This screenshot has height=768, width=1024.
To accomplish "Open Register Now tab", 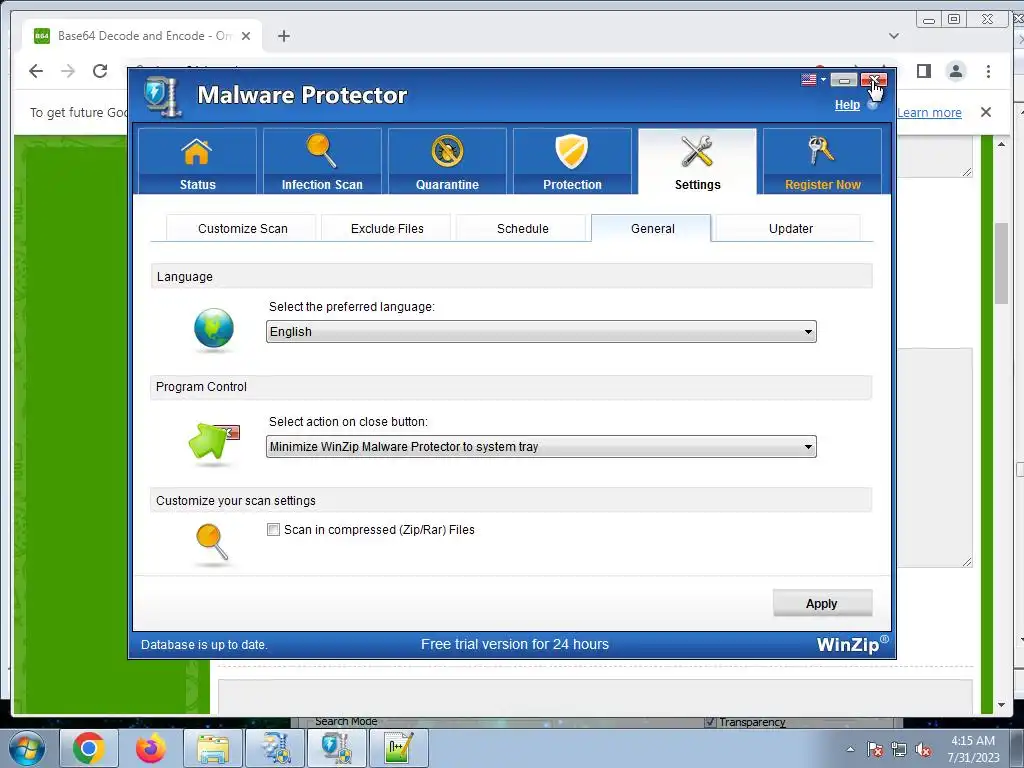I will pos(822,161).
